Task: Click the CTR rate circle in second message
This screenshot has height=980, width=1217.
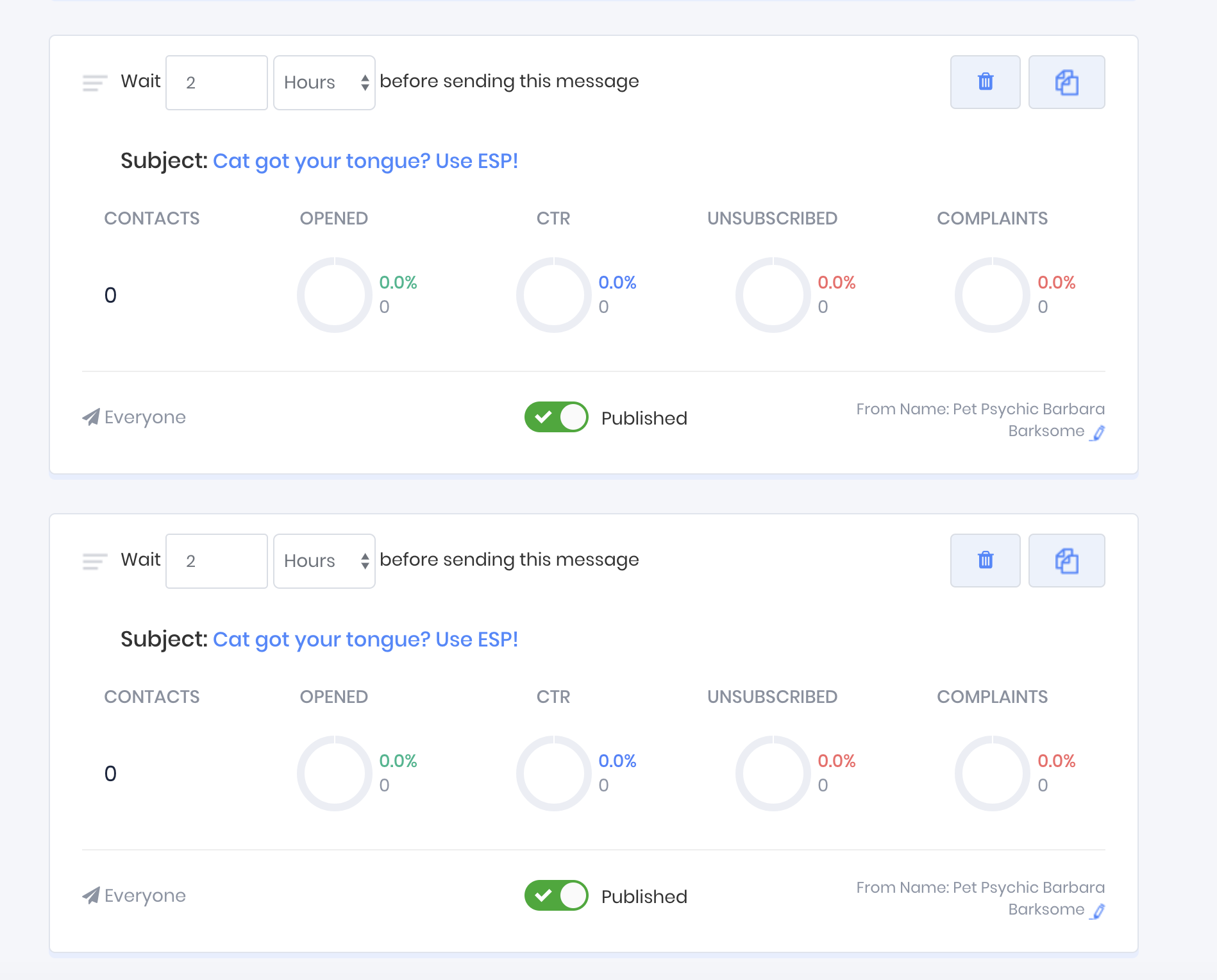Action: tap(553, 773)
